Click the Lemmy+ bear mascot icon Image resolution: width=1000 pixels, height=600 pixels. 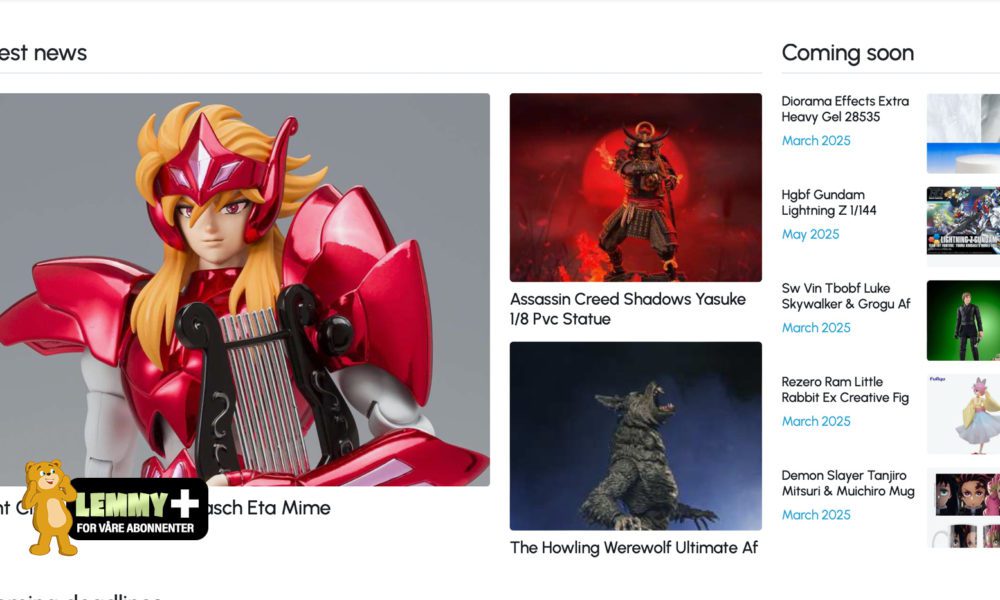click(x=50, y=508)
